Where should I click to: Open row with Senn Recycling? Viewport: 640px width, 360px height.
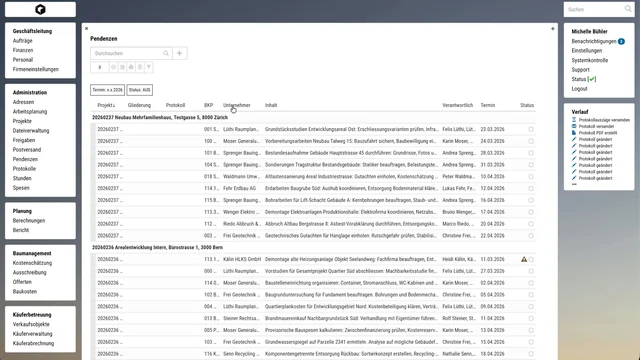pyautogui.click(x=314, y=354)
